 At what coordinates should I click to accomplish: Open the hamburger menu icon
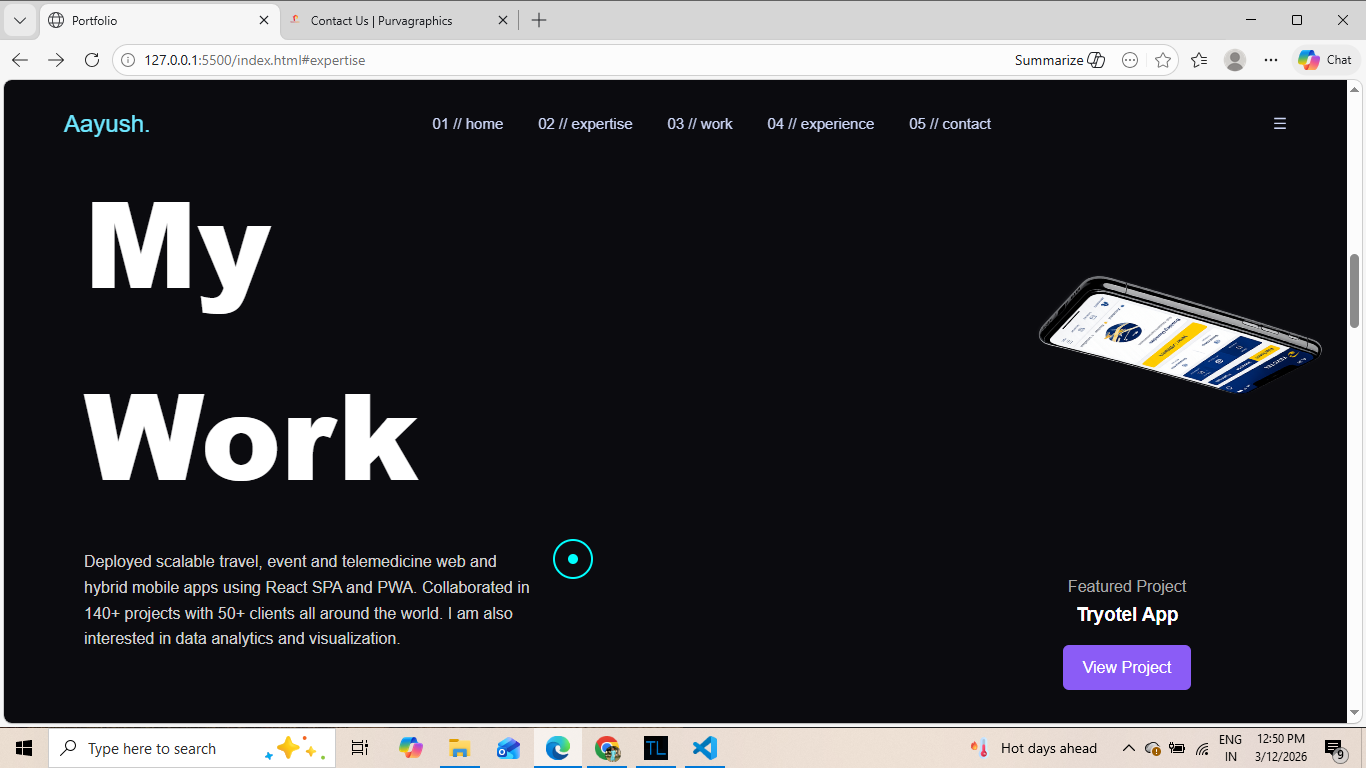(x=1279, y=124)
